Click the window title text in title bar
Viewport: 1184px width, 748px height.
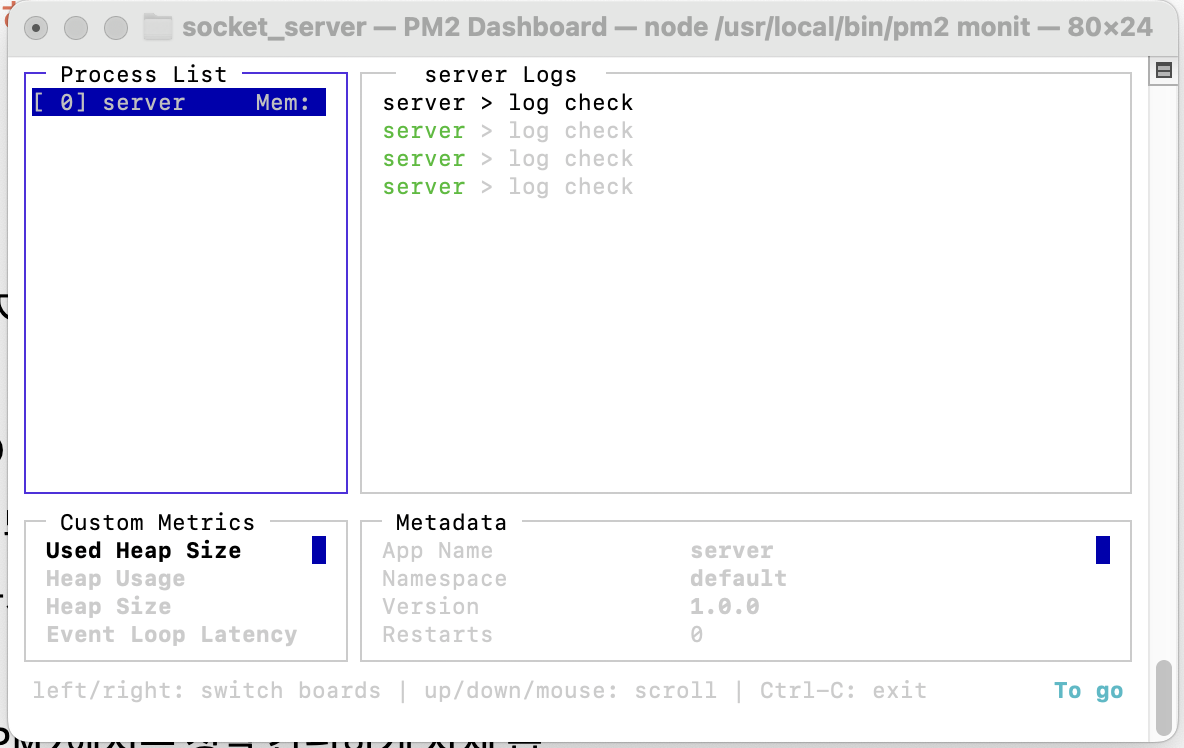tap(668, 27)
